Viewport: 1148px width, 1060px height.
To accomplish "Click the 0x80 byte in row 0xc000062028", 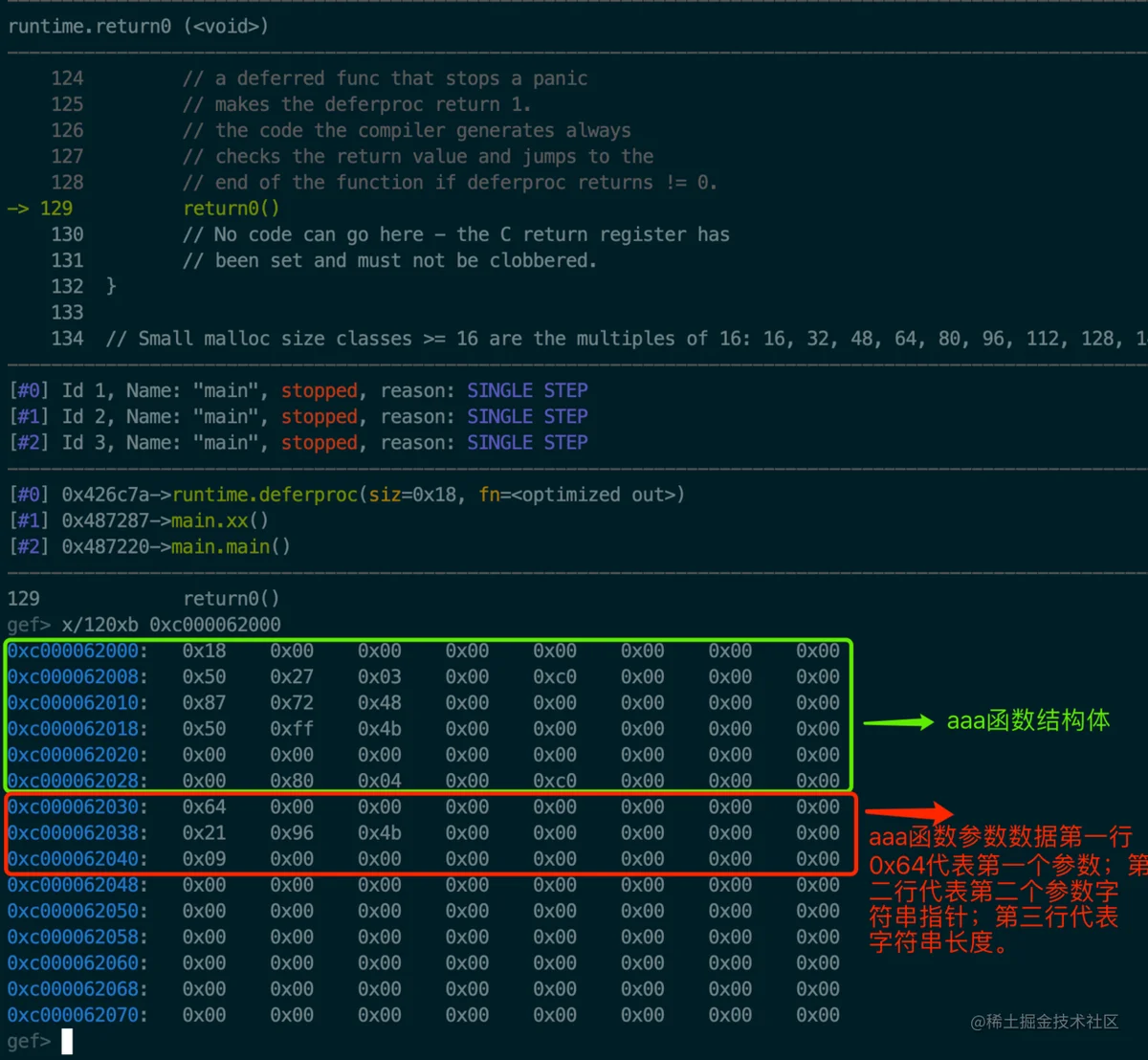I will (292, 781).
